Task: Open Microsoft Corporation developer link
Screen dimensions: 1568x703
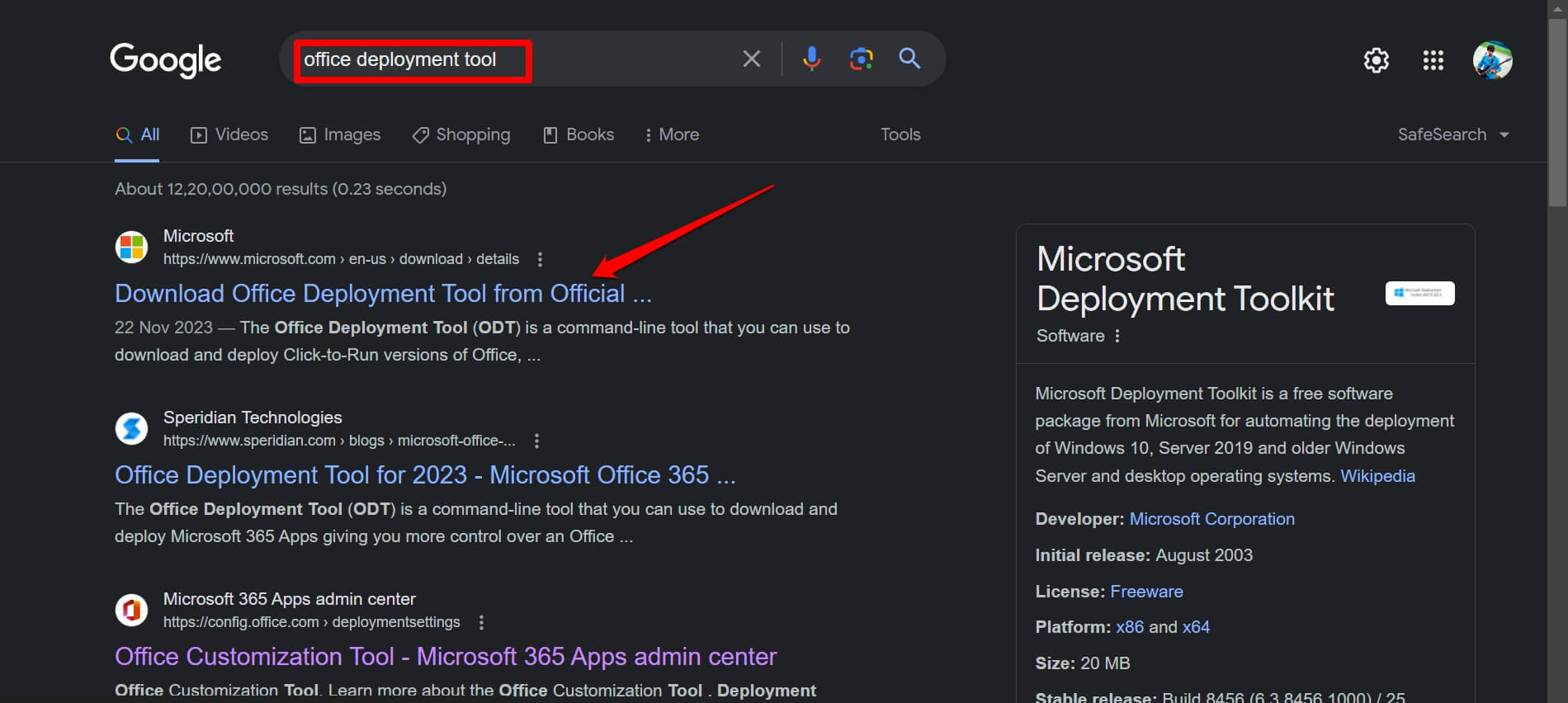Action: [x=1211, y=519]
